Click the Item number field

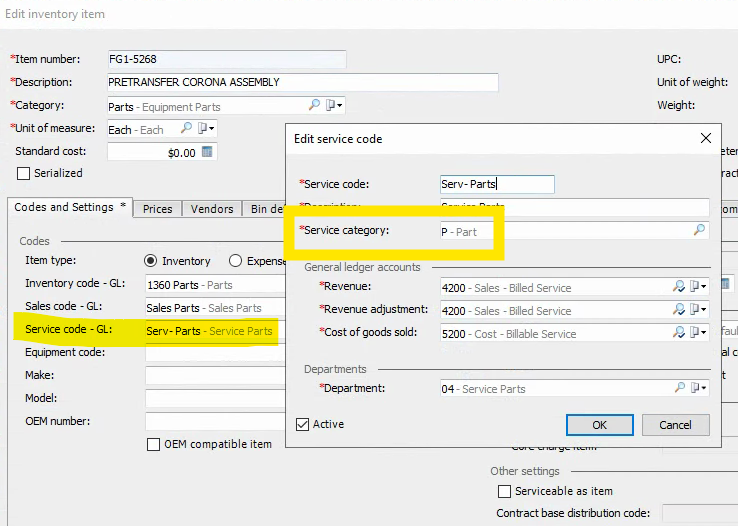click(x=227, y=59)
